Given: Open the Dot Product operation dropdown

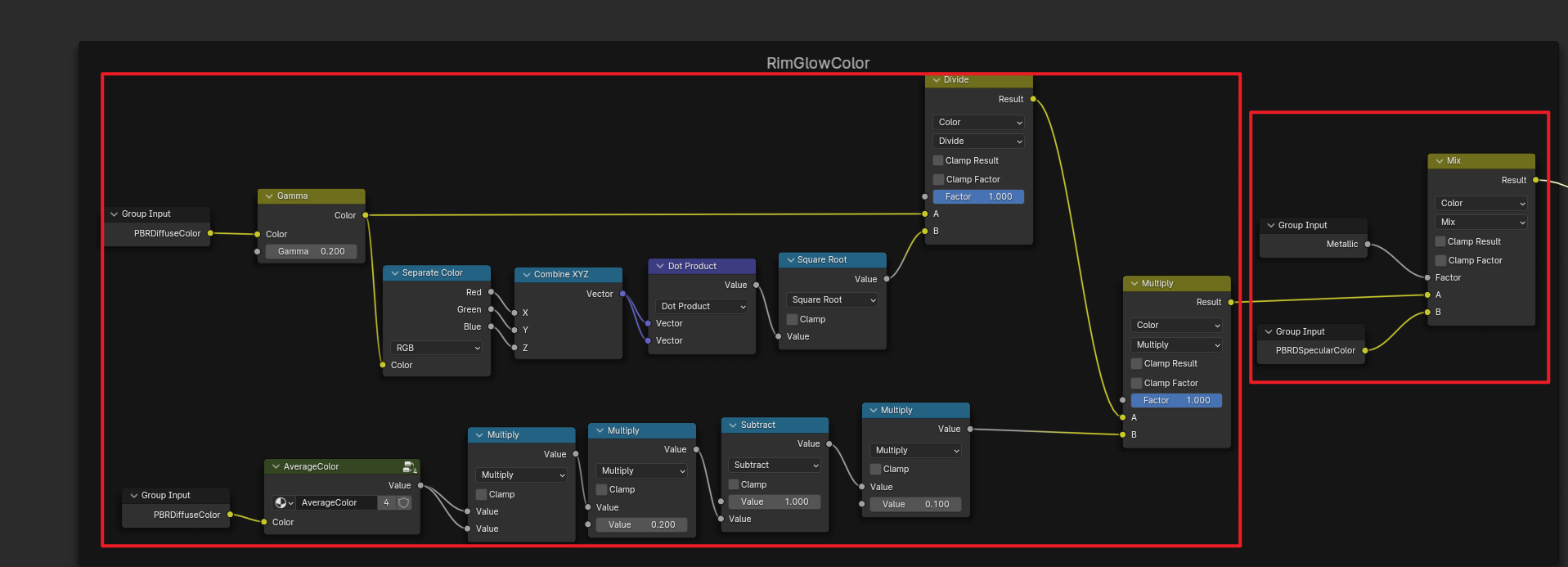Looking at the screenshot, I should coord(702,307).
